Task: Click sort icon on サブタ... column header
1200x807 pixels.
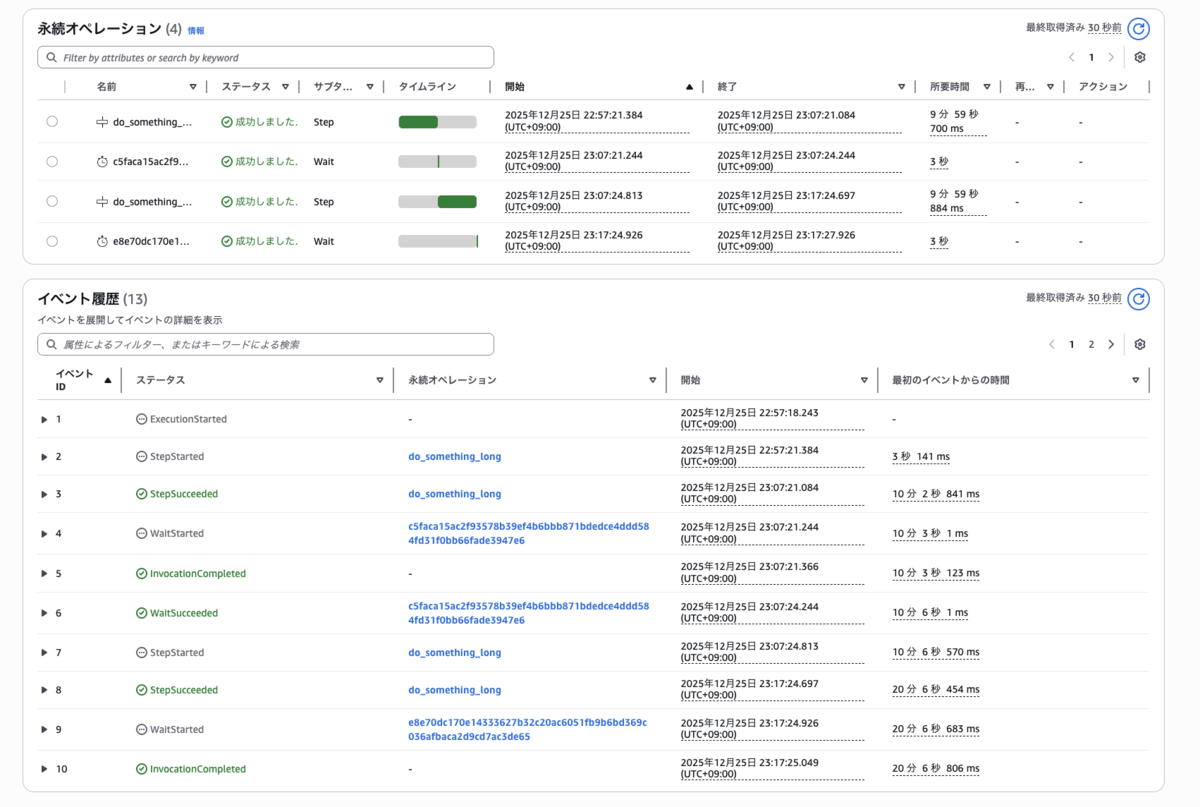Action: tap(370, 87)
